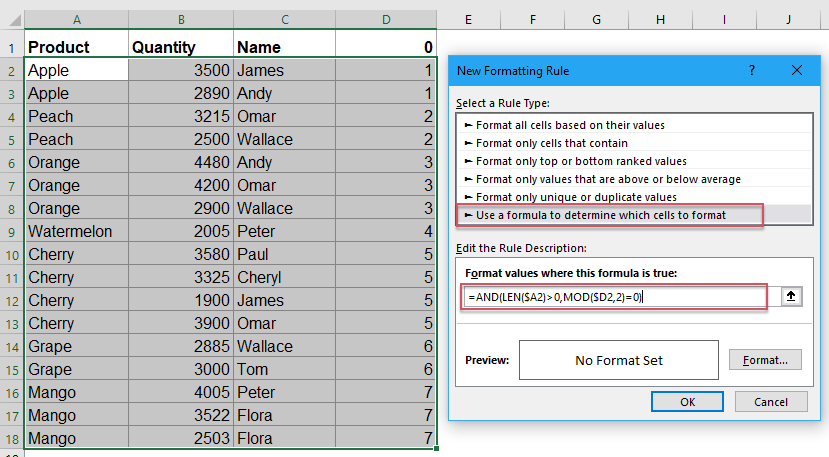The image size is (829, 457).
Task: Select 'Format all cells based on their values'
Action: point(570,125)
